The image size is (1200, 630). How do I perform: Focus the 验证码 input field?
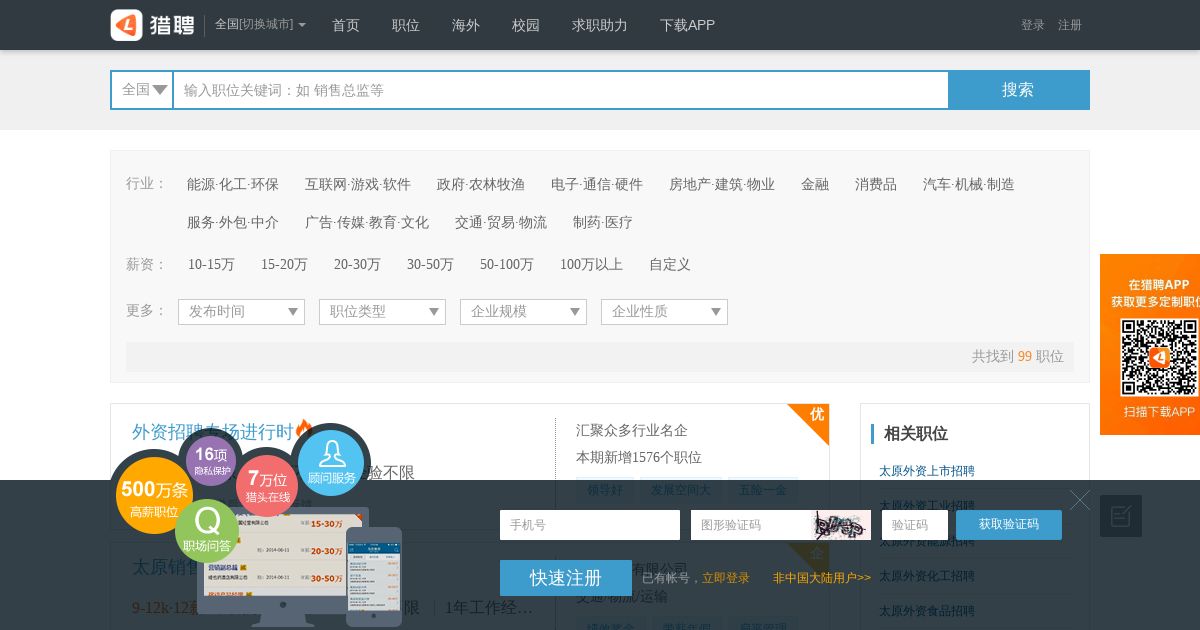click(x=914, y=525)
